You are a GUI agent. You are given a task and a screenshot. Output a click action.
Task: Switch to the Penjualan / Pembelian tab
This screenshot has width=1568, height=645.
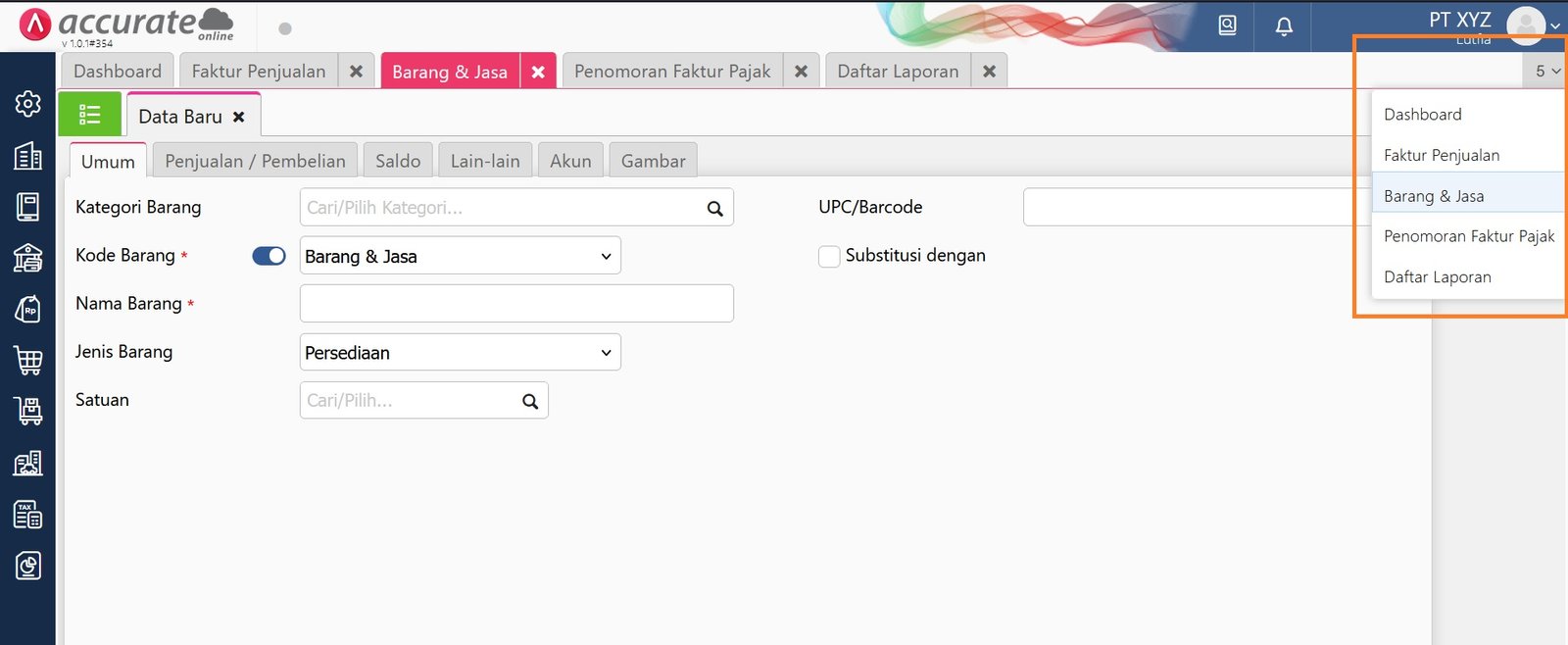[255, 161]
